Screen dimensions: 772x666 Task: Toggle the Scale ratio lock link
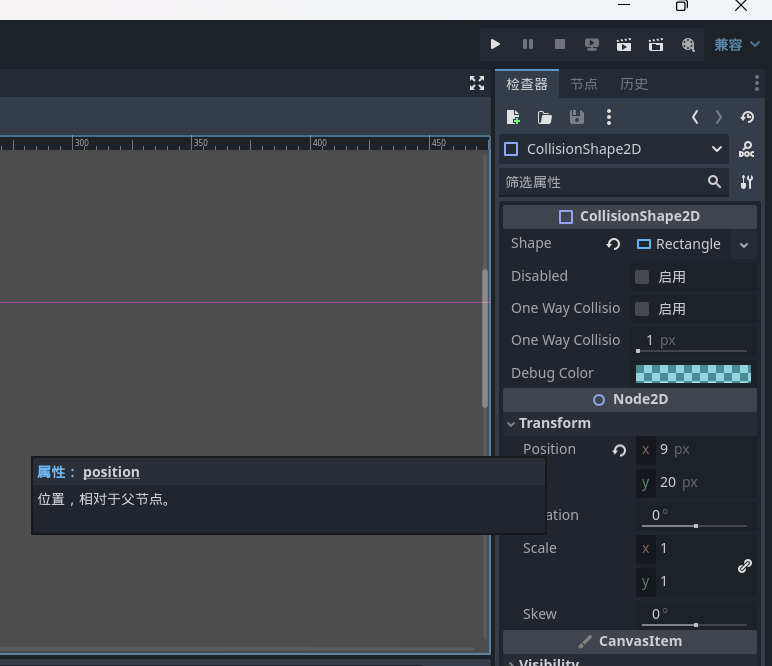pyautogui.click(x=745, y=565)
